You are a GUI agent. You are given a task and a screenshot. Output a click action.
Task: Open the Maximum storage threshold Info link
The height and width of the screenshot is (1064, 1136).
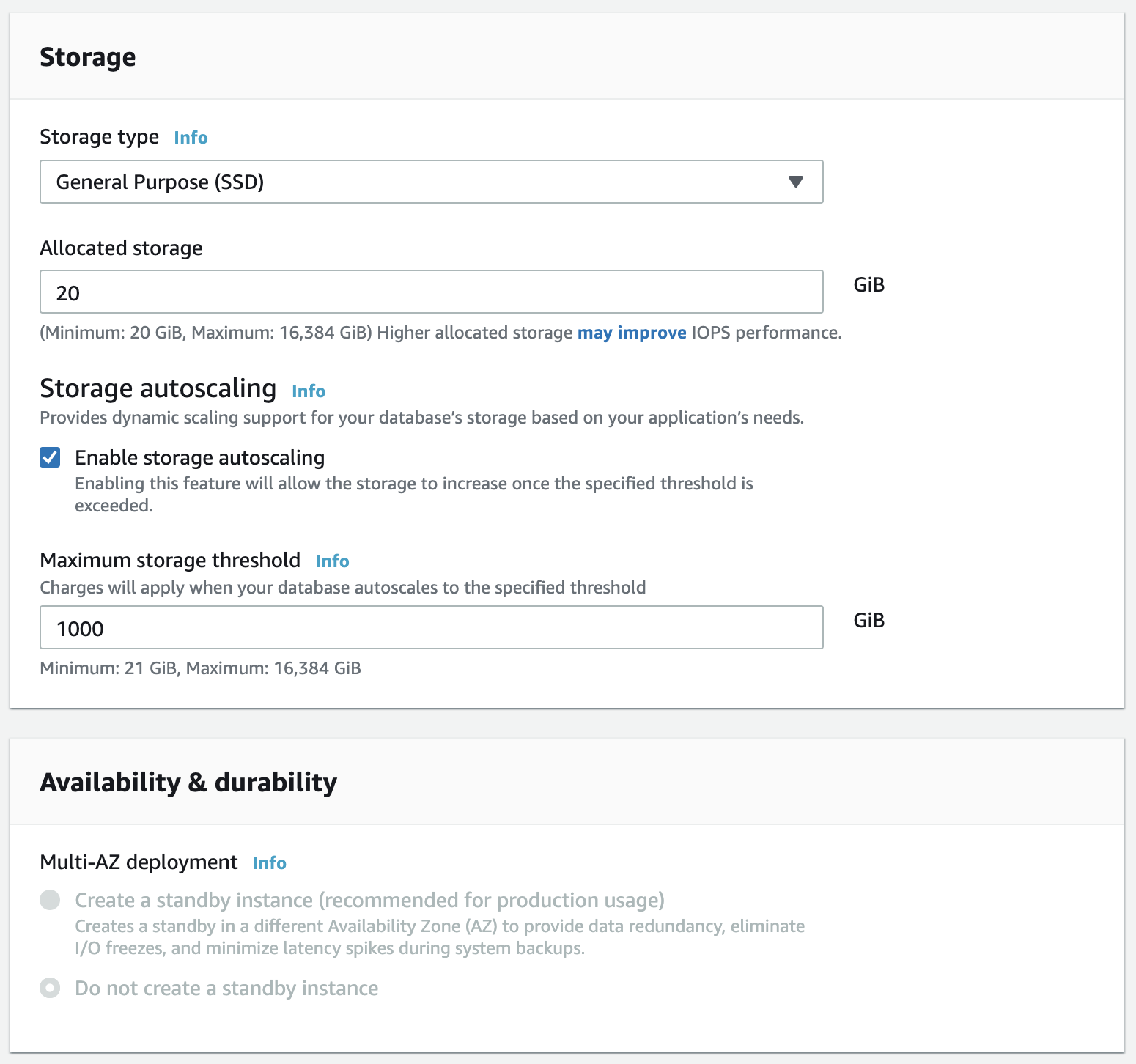click(331, 561)
